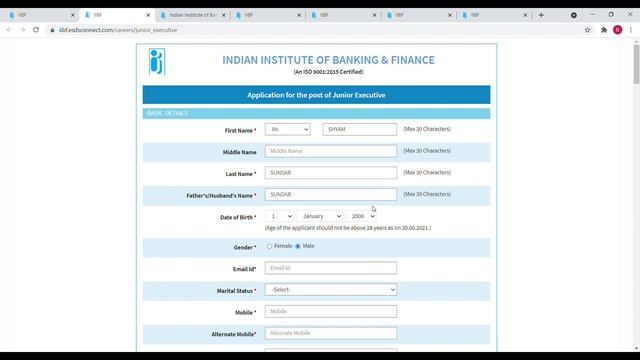Viewport: 640px width, 360px height.
Task: View site info via padlock icon
Action: 52,30
